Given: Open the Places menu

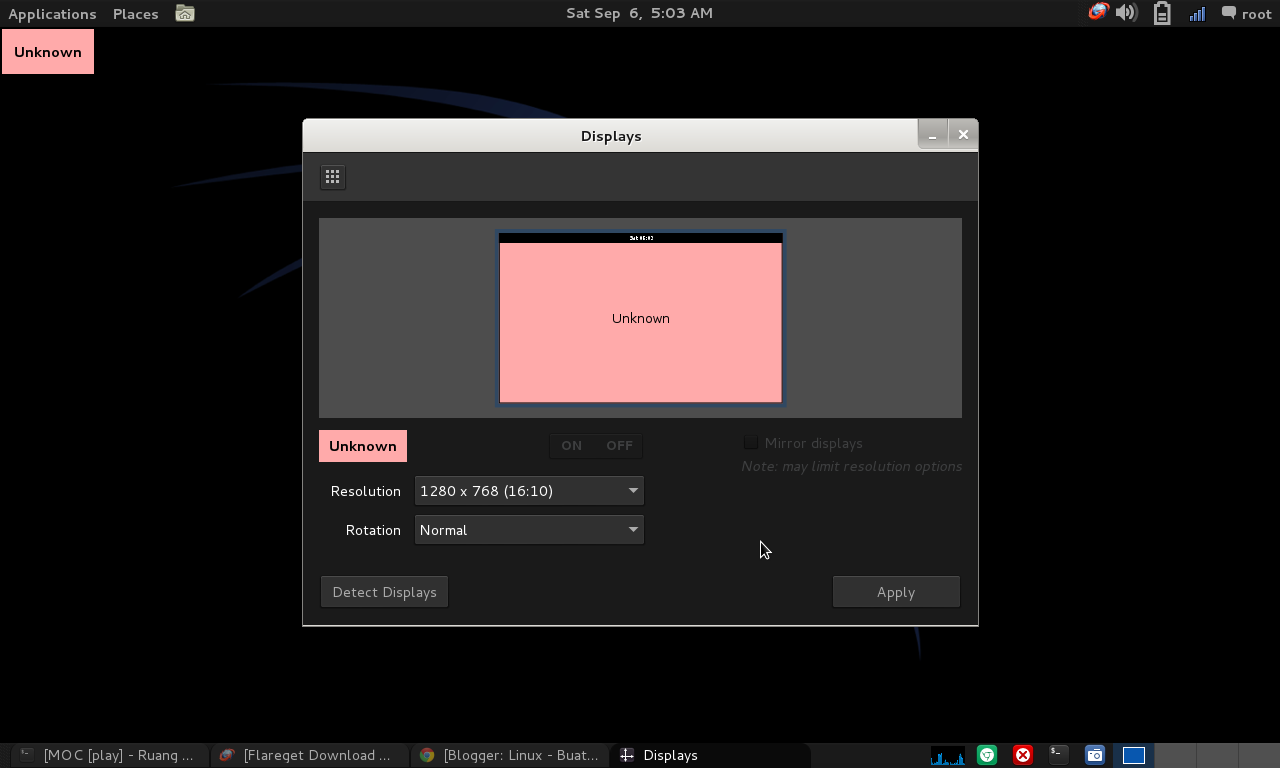Looking at the screenshot, I should click(x=135, y=14).
